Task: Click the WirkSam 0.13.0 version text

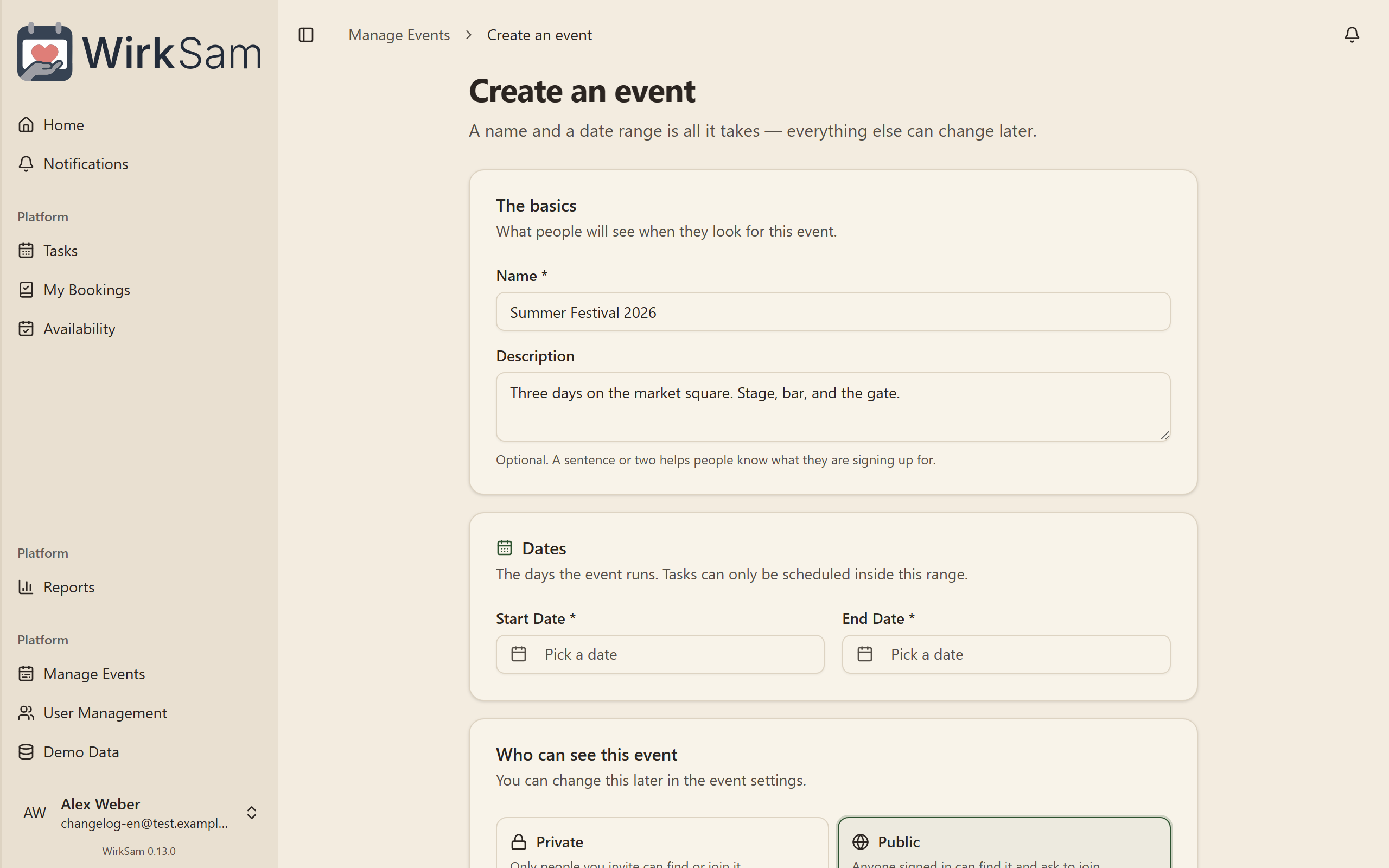Action: click(139, 851)
